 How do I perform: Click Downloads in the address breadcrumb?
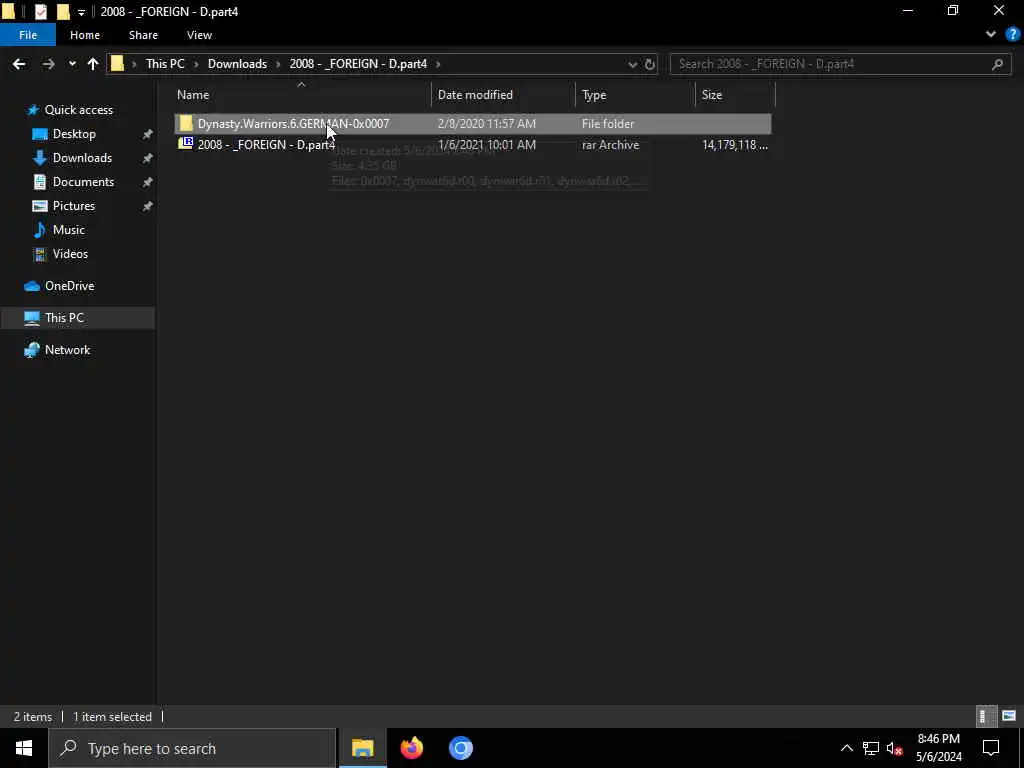237,64
